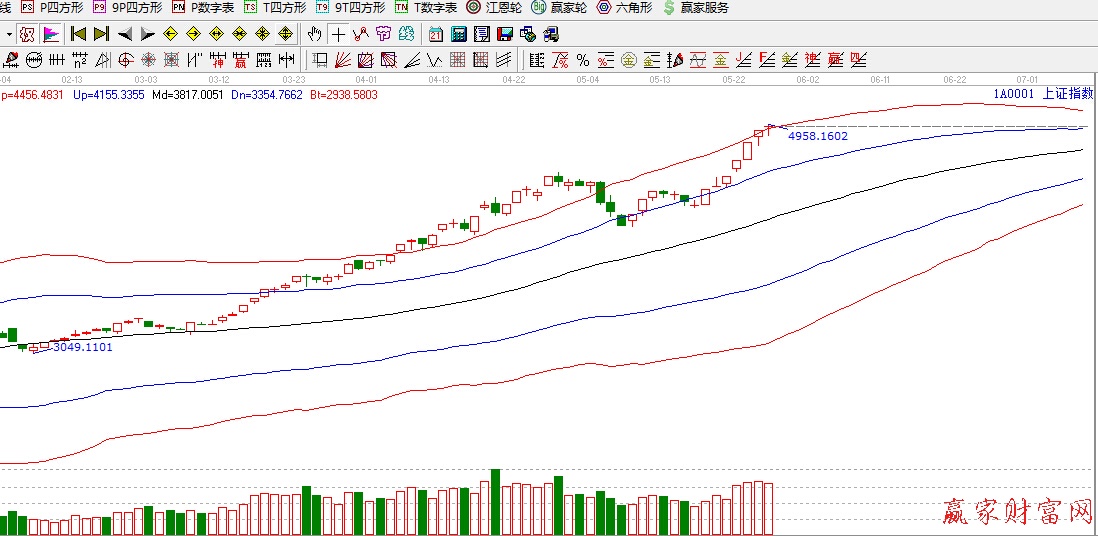Toggle the pink flag indicator button
The width and height of the screenshot is (1098, 536).
click(x=51, y=34)
